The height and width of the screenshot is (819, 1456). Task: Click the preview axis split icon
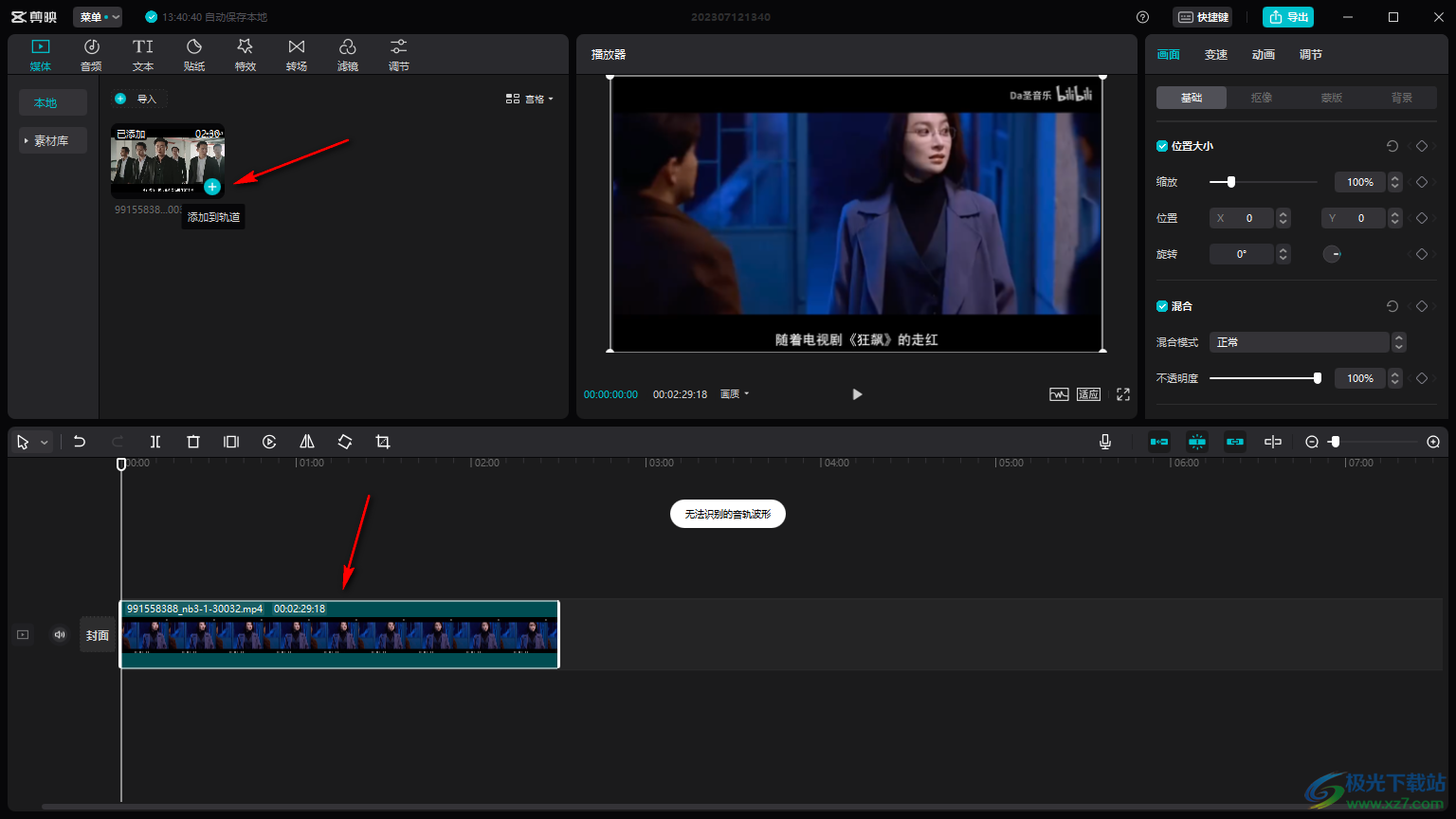[x=1273, y=442]
